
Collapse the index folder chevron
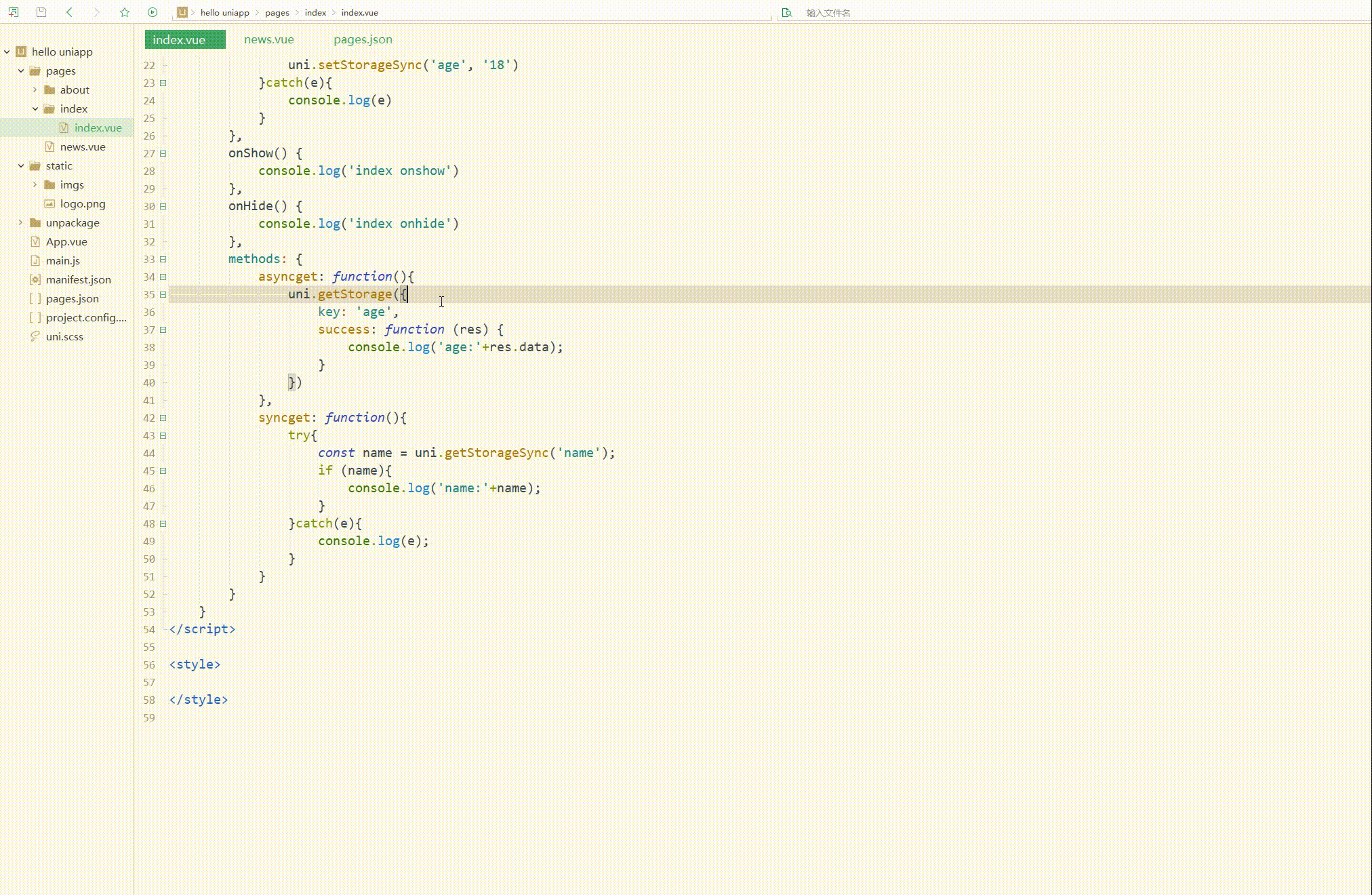pyautogui.click(x=35, y=108)
